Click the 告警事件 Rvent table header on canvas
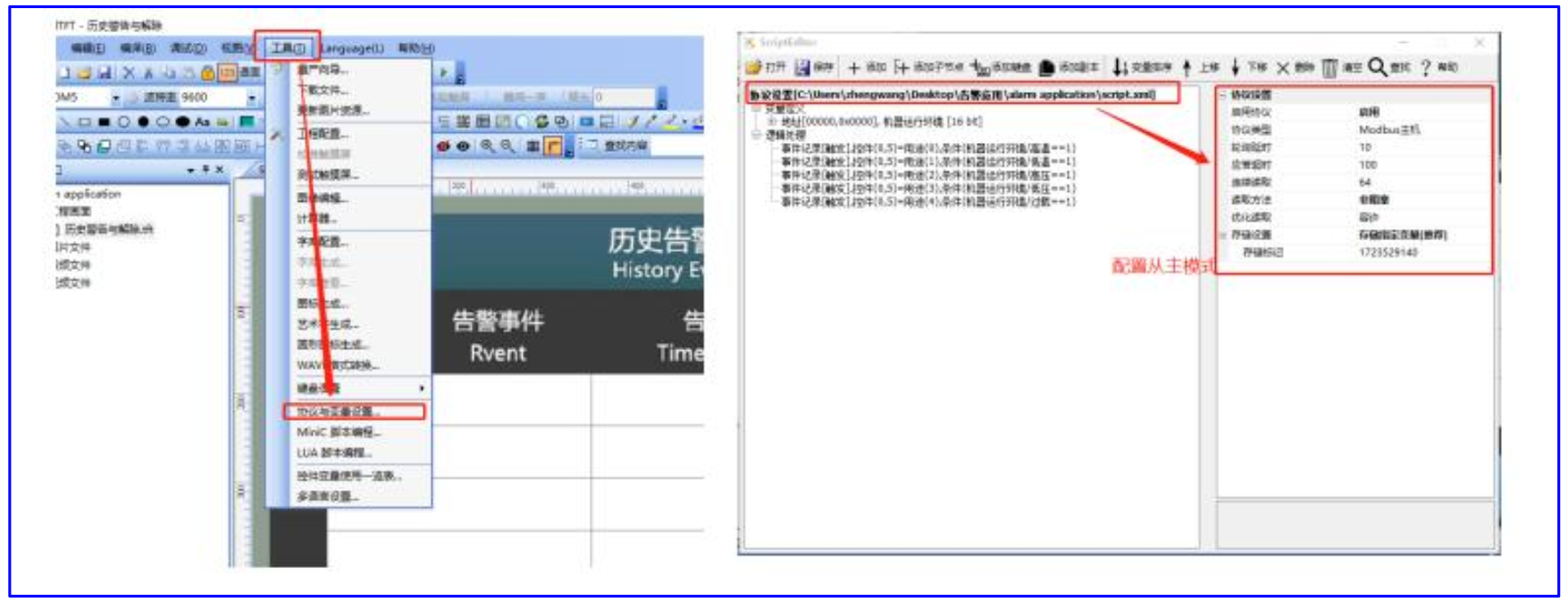Screen dimensions: 1568x602 click(x=498, y=336)
